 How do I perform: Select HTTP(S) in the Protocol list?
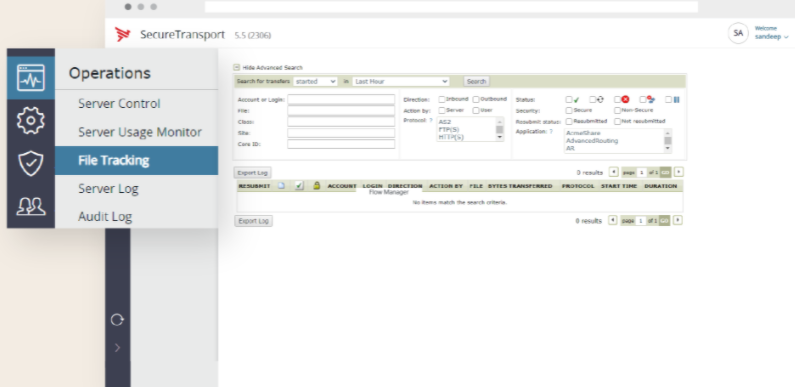(450, 137)
